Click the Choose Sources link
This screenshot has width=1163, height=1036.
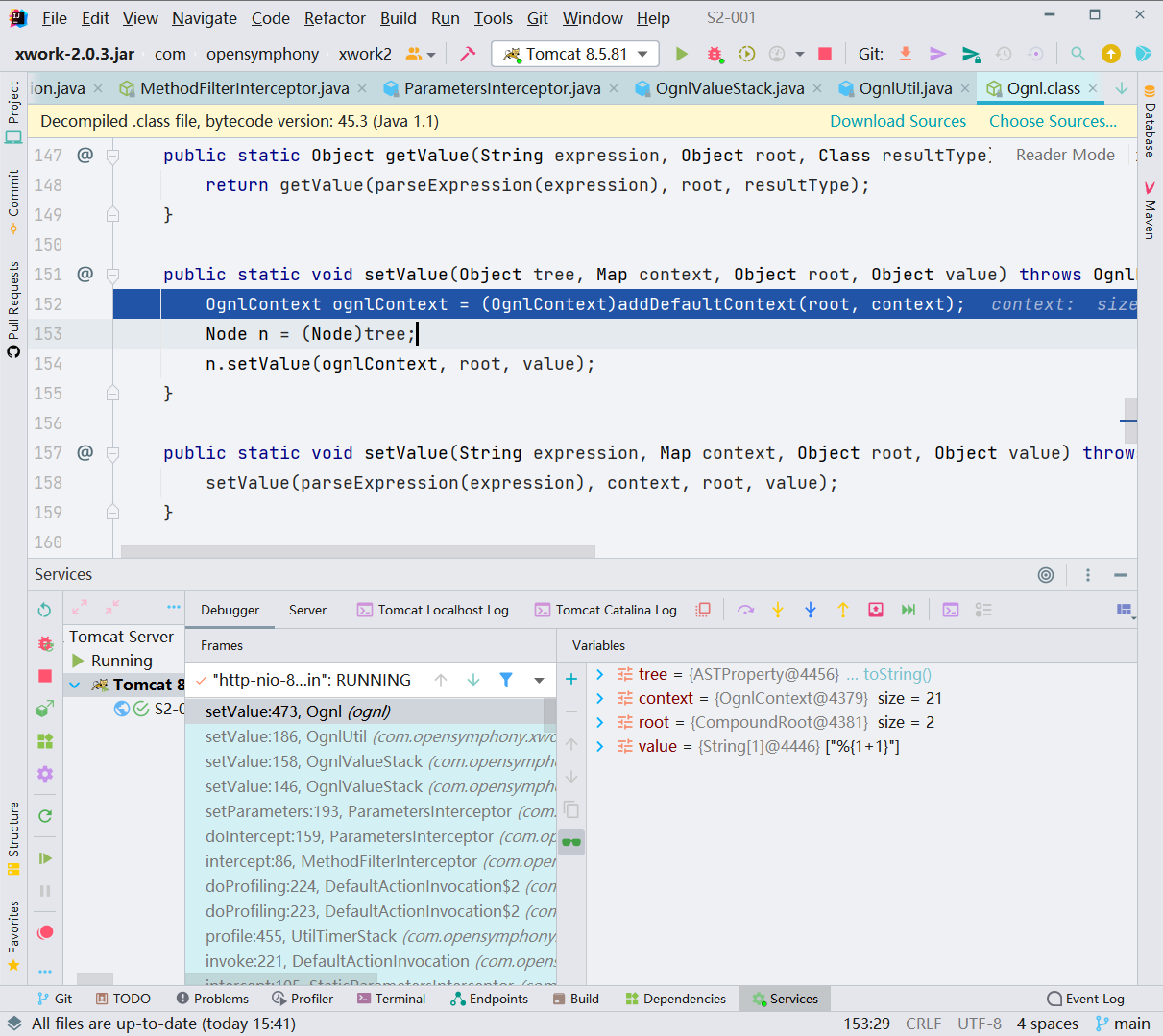pos(1053,121)
